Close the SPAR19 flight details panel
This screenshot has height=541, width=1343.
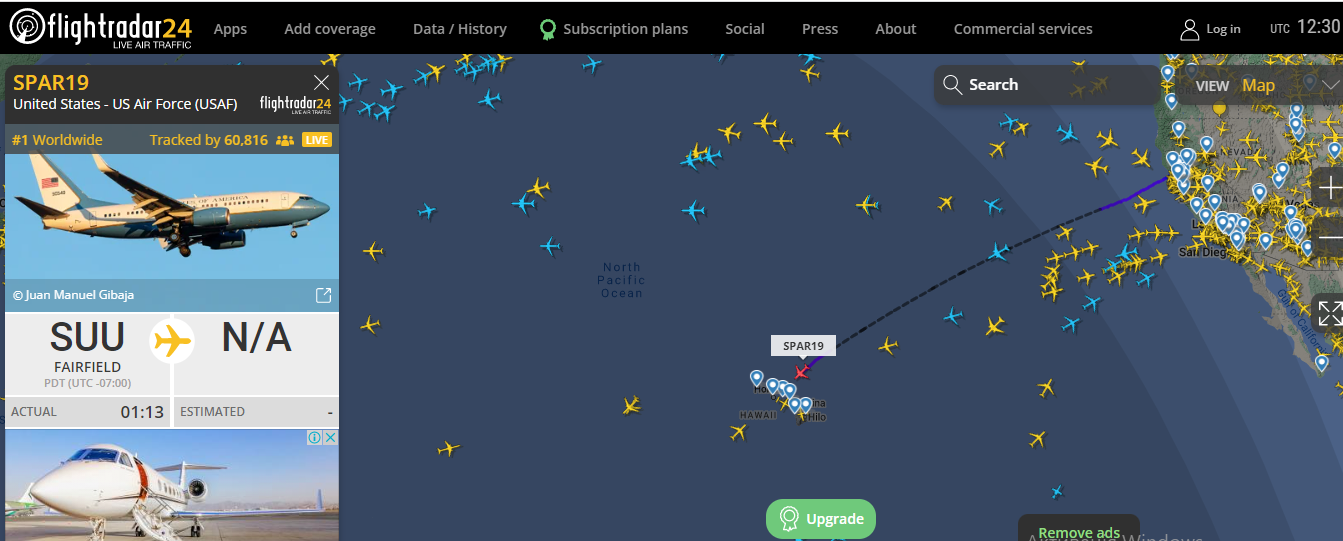click(x=321, y=82)
